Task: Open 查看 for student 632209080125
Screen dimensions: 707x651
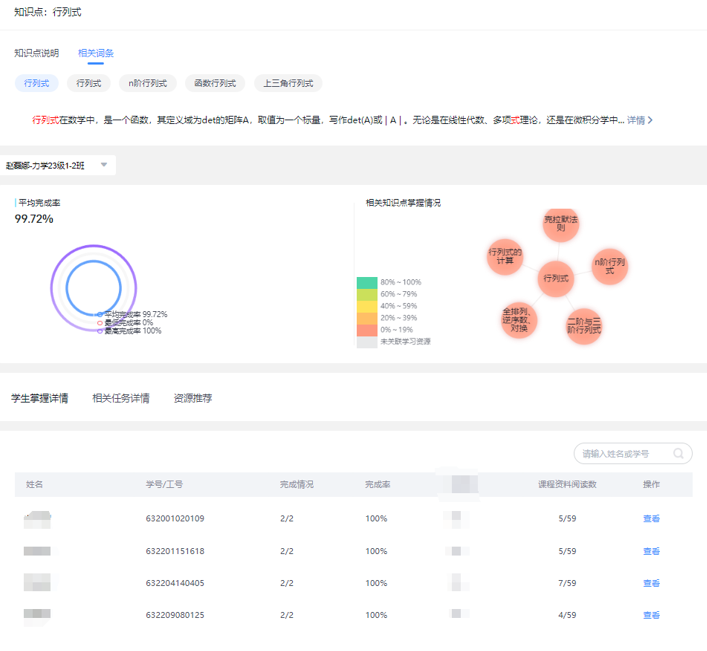Action: (652, 615)
